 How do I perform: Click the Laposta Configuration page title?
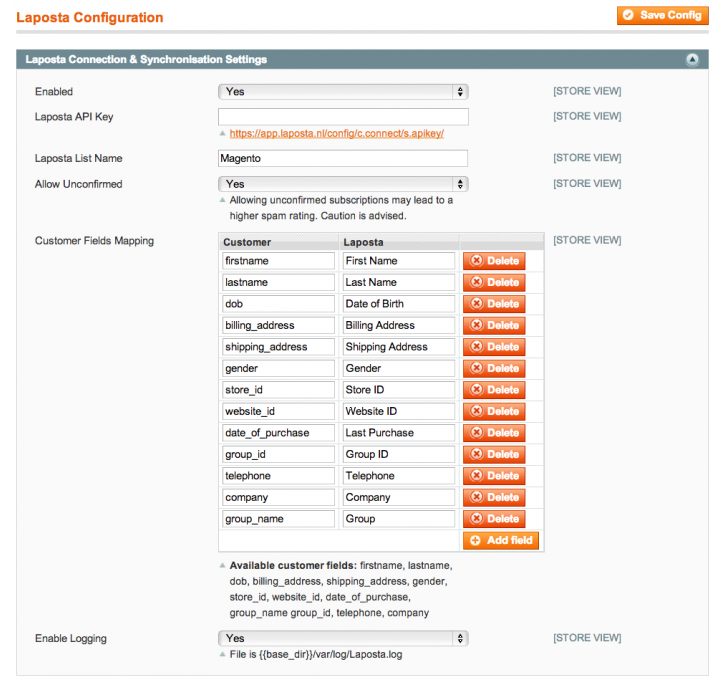pyautogui.click(x=90, y=18)
